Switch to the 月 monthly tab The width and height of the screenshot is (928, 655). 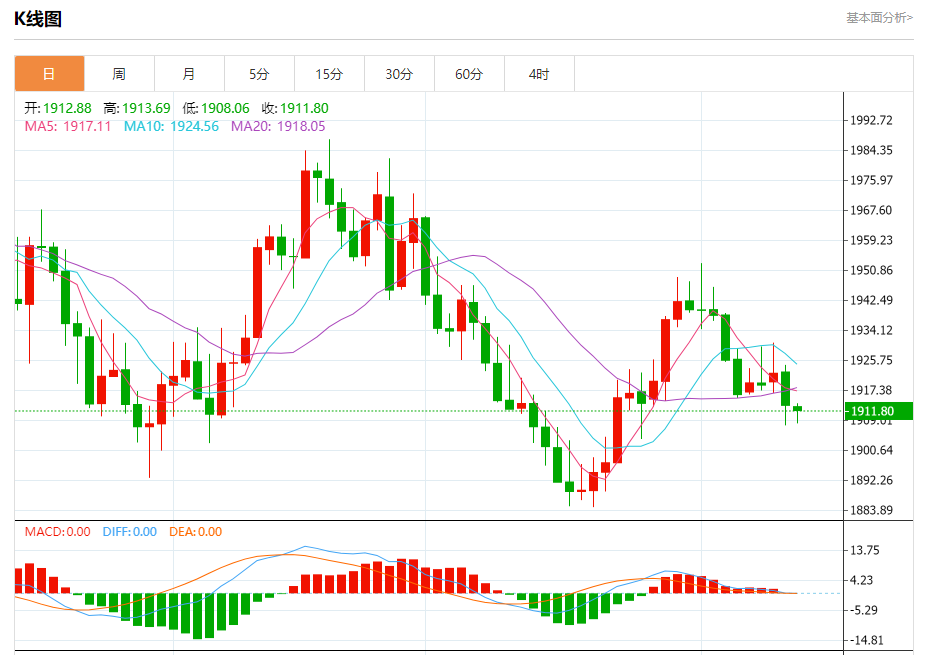point(189,74)
